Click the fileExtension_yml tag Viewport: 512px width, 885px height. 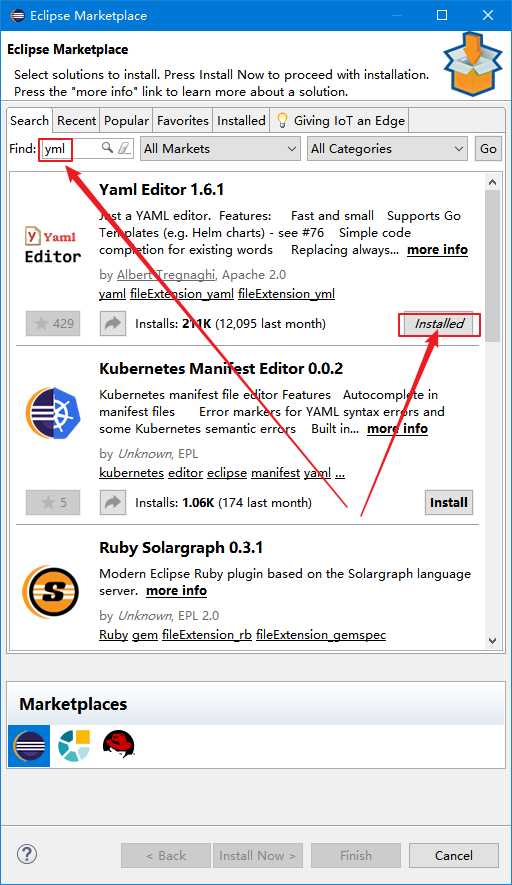286,293
